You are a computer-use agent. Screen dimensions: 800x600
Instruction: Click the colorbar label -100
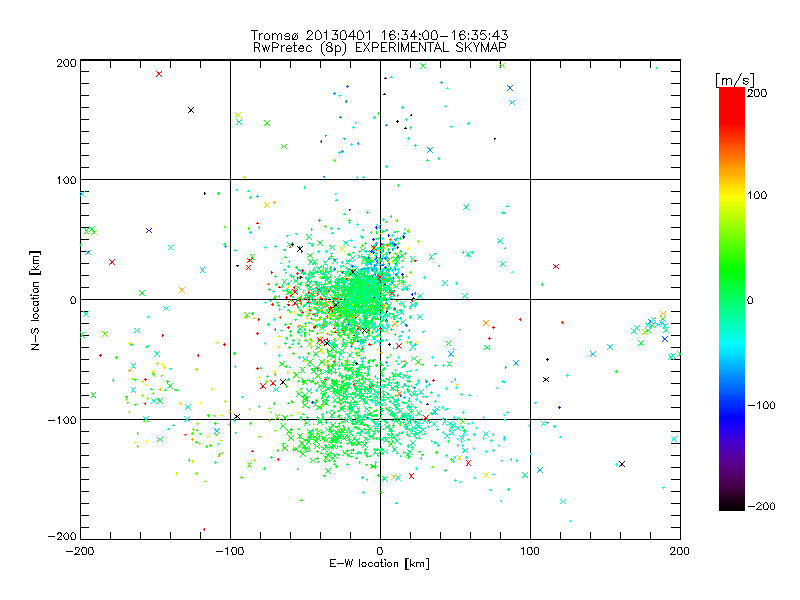[x=761, y=405]
